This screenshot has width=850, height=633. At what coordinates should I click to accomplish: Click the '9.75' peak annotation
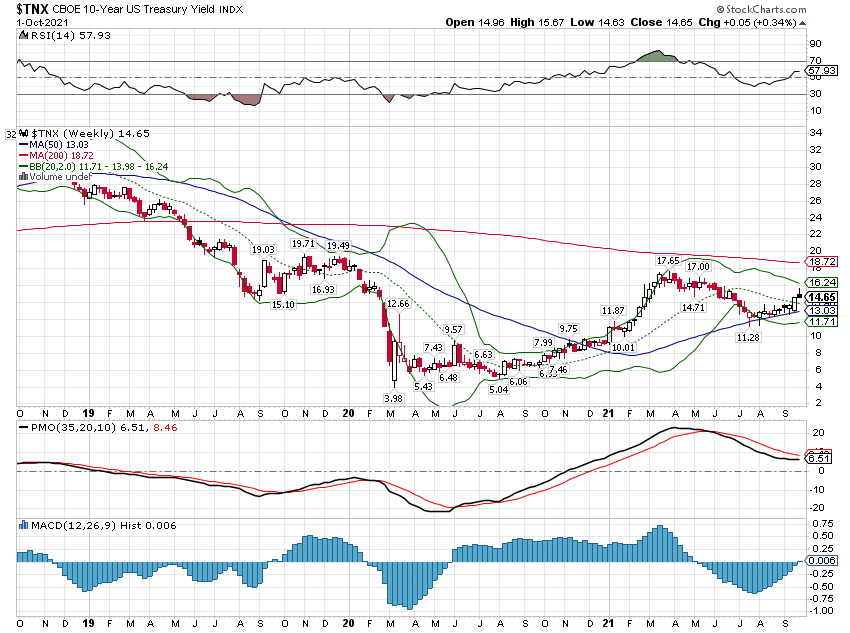569,328
